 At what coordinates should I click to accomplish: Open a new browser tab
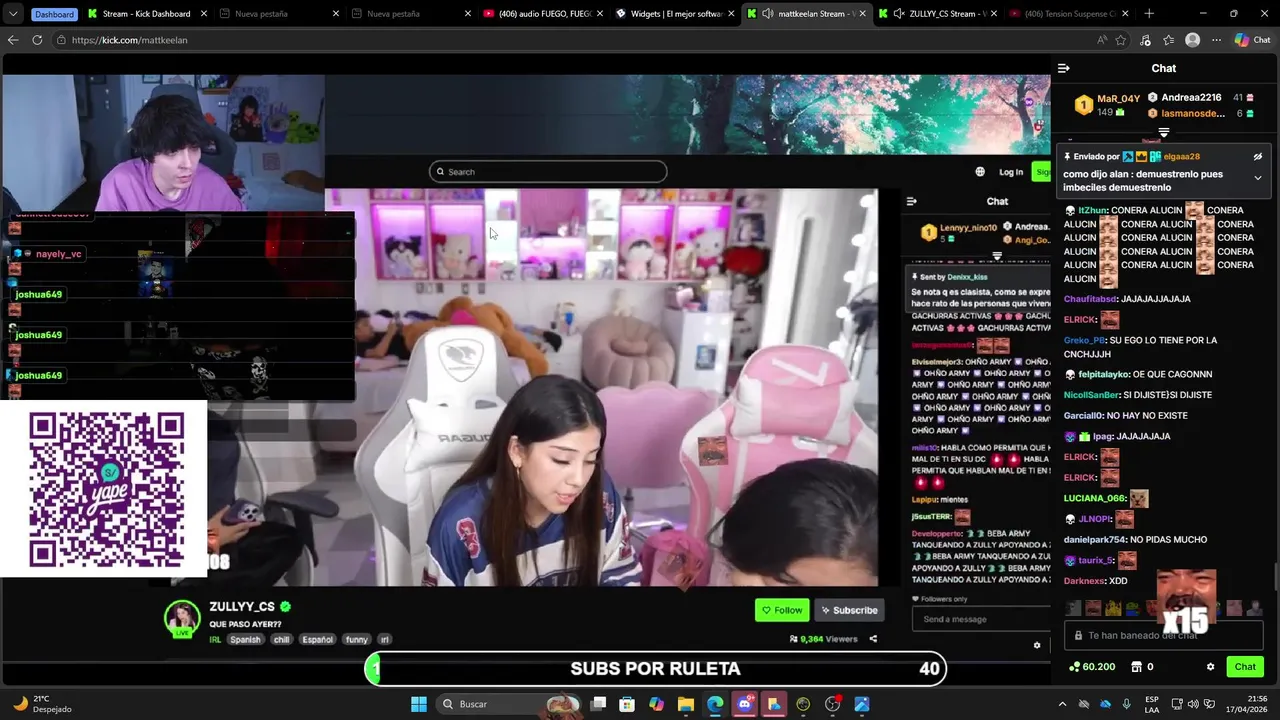pyautogui.click(x=1149, y=14)
